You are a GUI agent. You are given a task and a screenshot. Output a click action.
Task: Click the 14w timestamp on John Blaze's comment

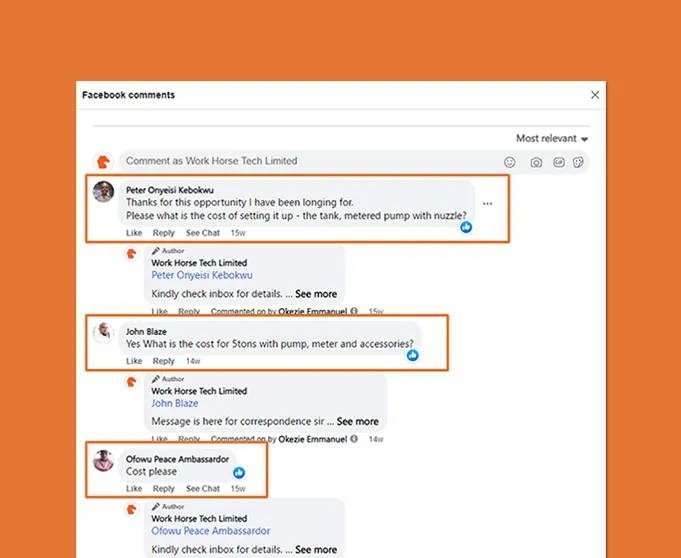coord(193,361)
